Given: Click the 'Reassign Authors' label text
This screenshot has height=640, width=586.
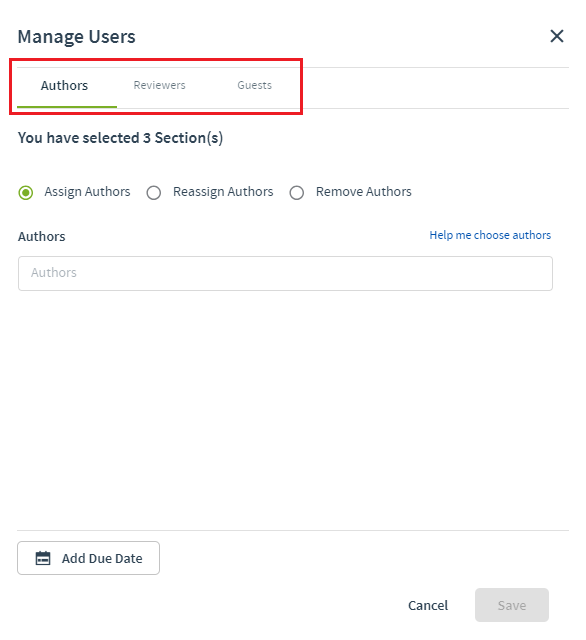Looking at the screenshot, I should tap(223, 191).
